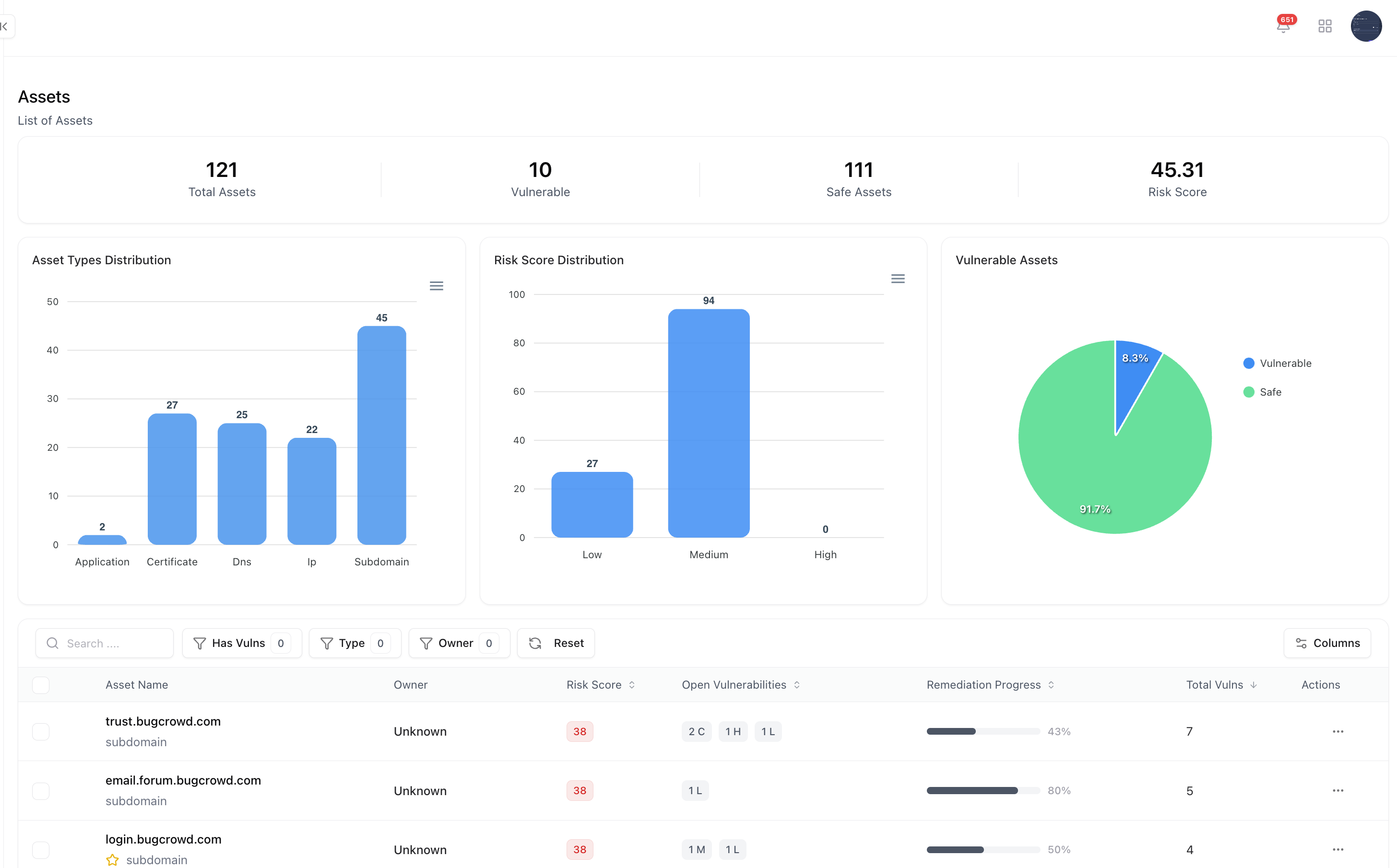The width and height of the screenshot is (1397, 868).
Task: Open the Owner filter dropdown
Action: point(459,643)
